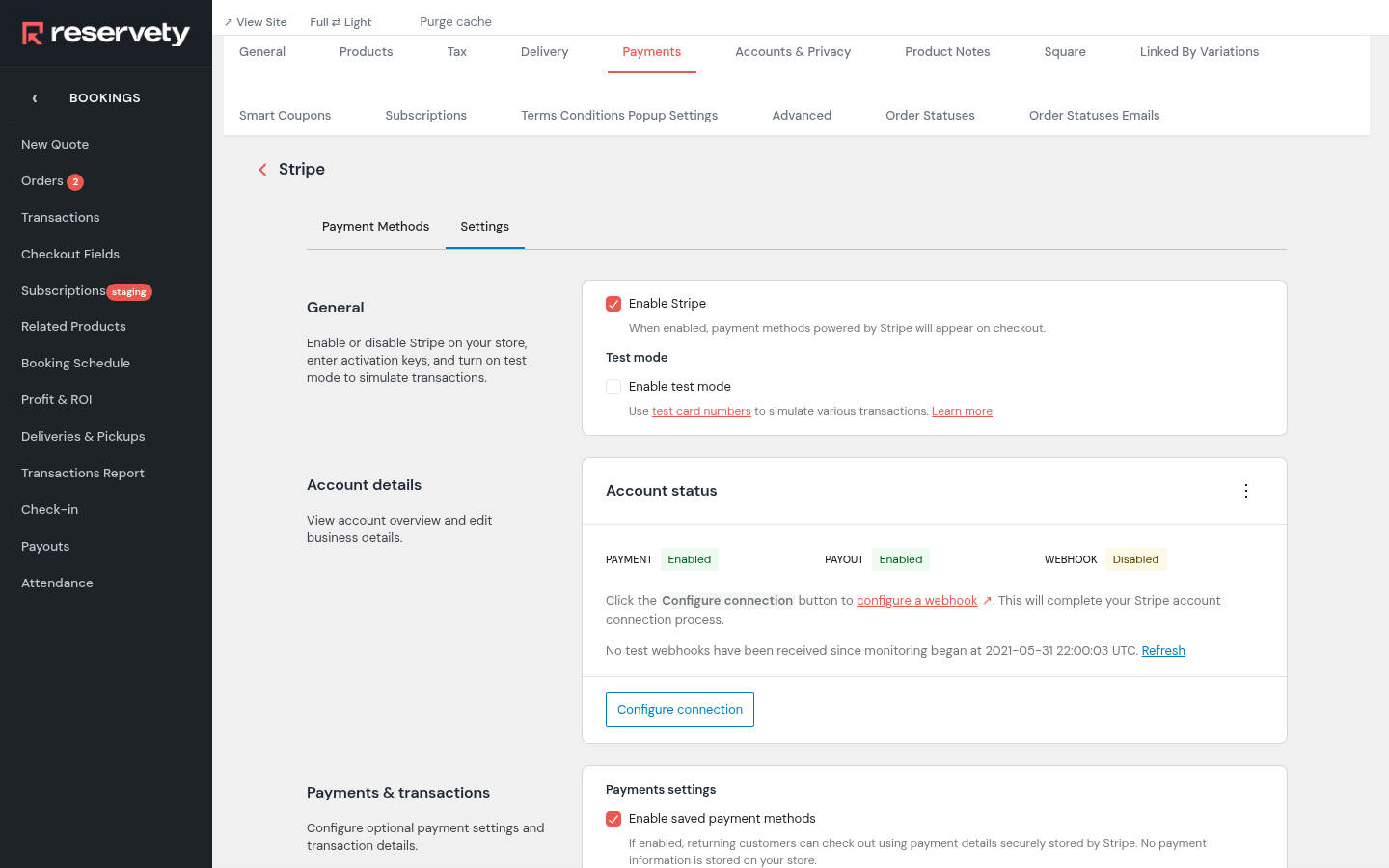1389x868 pixels.
Task: Uncheck Enable saved payment methods
Action: pyautogui.click(x=613, y=819)
